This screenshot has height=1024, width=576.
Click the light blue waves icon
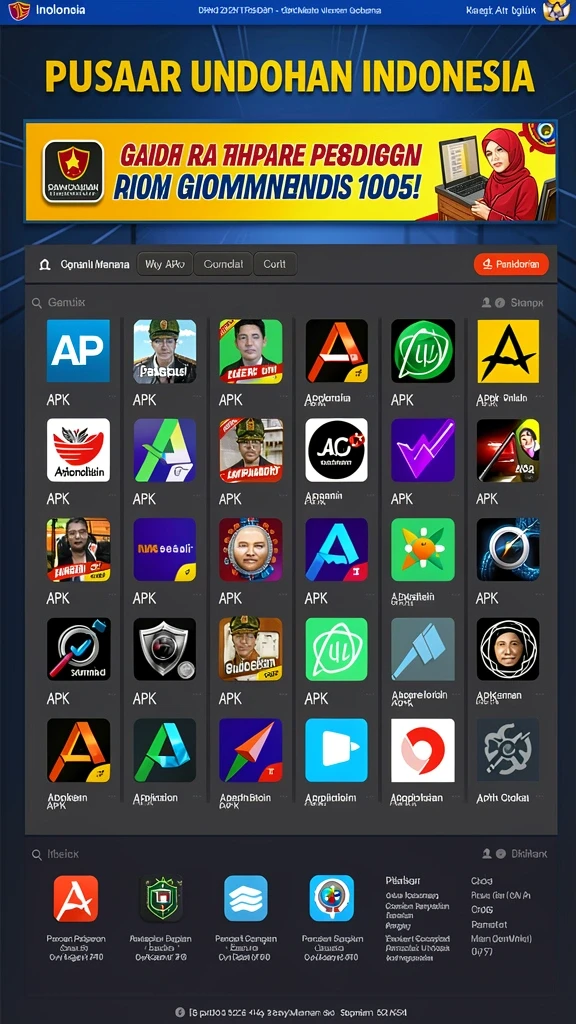[x=246, y=898]
